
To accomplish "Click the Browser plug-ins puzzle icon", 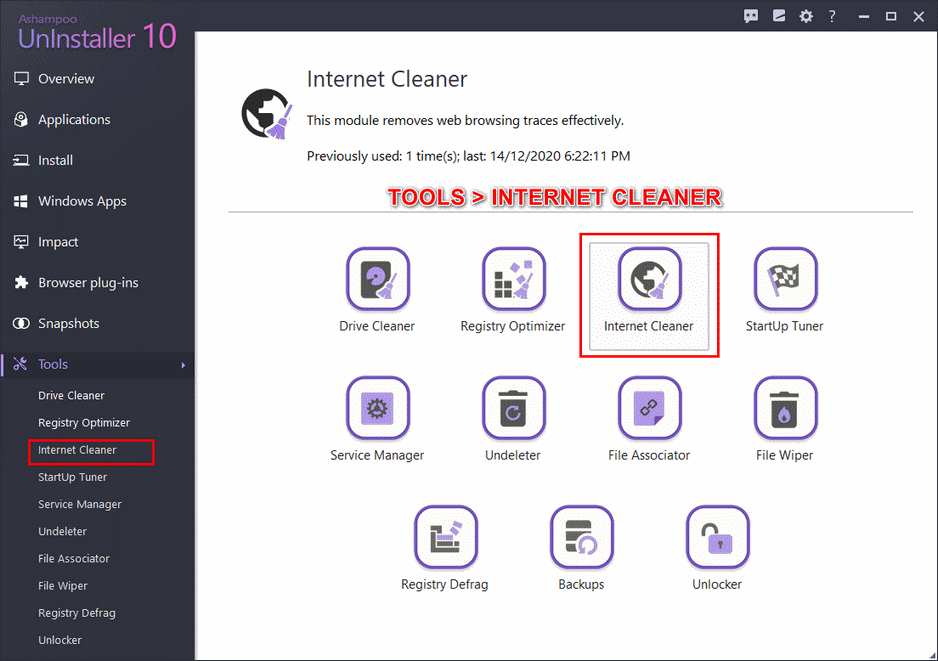I will 21,282.
